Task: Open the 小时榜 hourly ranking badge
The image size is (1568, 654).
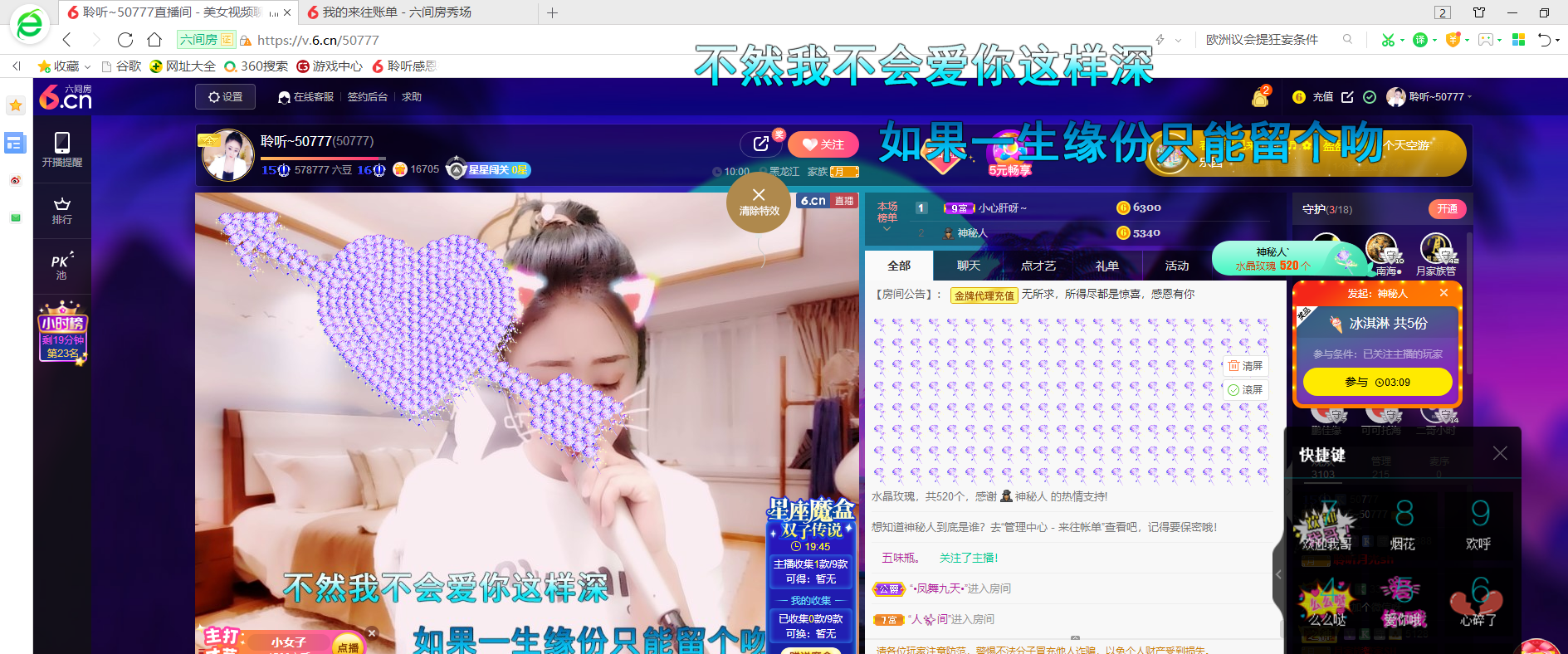Action: click(x=63, y=333)
